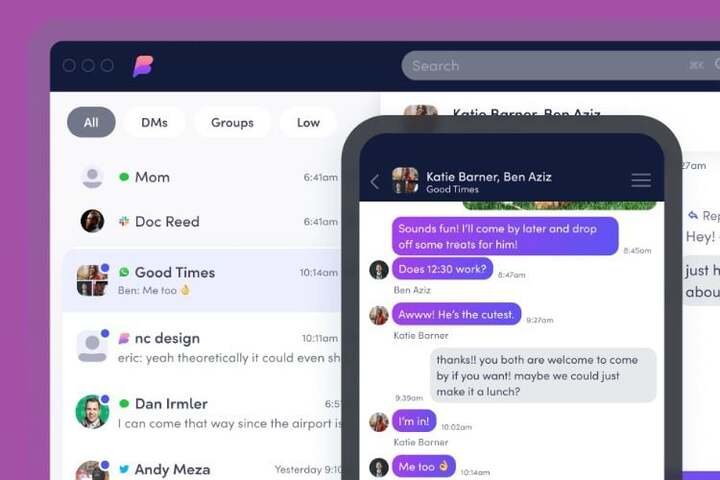Screen dimensions: 720x480
Task: Tap the "Me too" message bubble
Action: click(424, 466)
